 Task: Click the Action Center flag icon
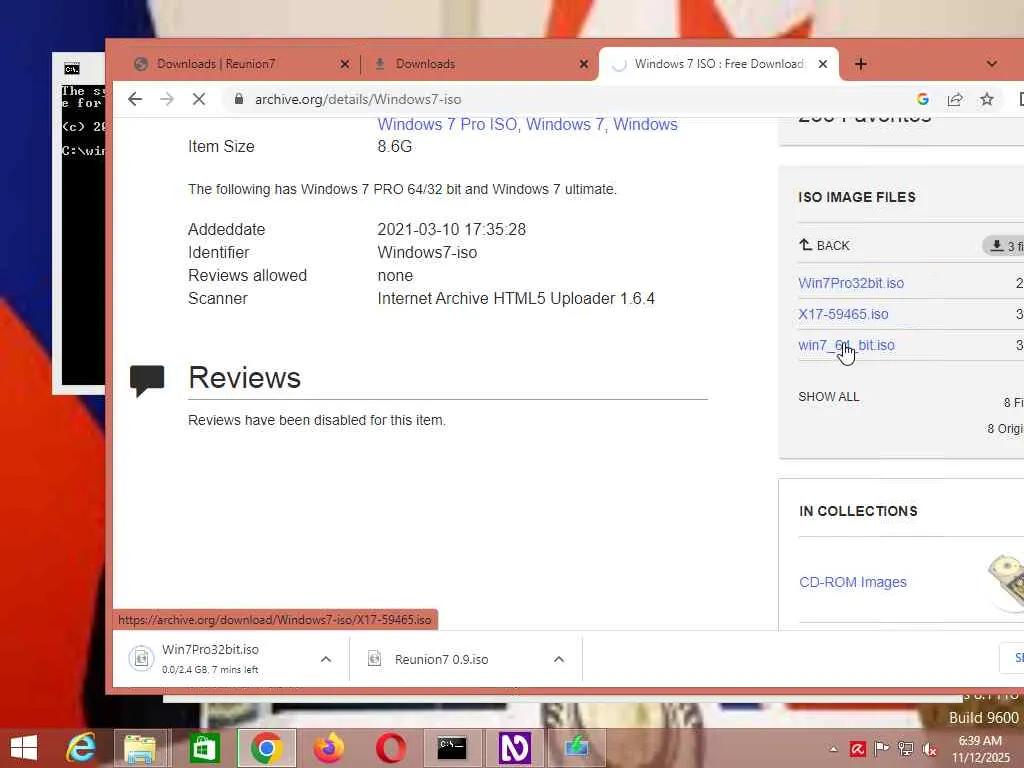coord(882,749)
